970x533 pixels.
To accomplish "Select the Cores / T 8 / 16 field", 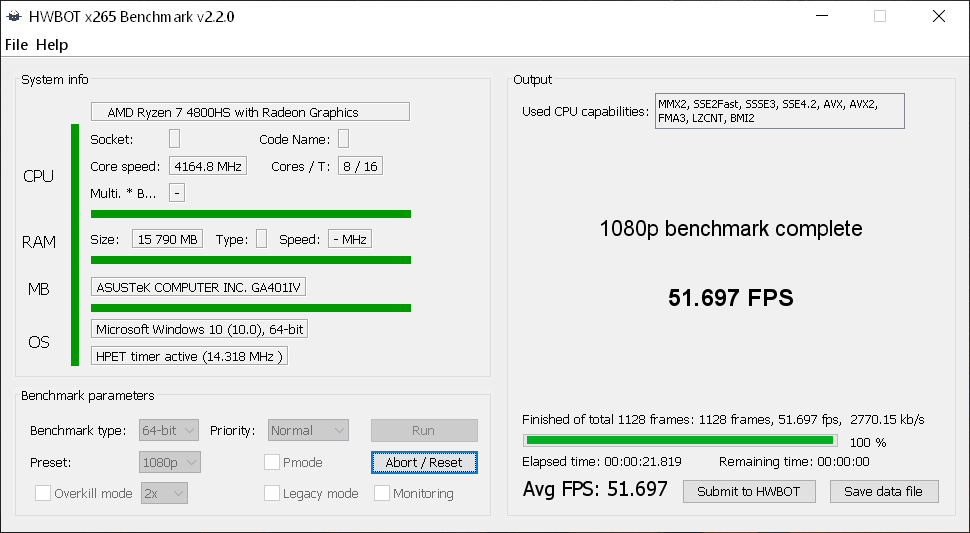I will 360,166.
